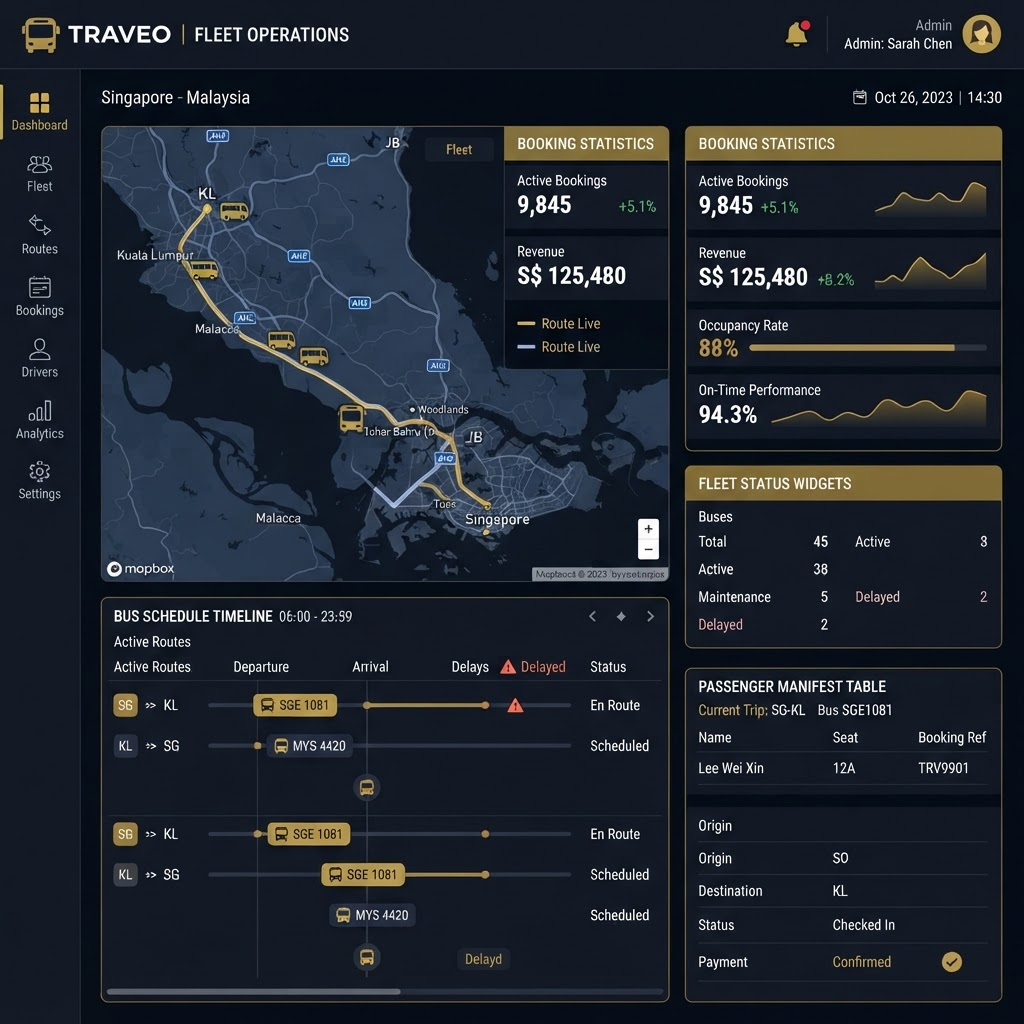The height and width of the screenshot is (1024, 1024).
Task: Open Sarah Chen's profile avatar
Action: pyautogui.click(x=981, y=34)
